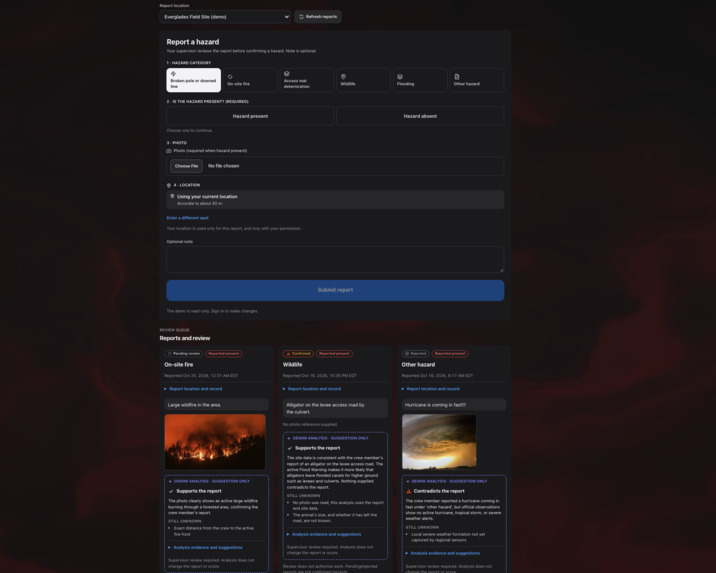The height and width of the screenshot is (573, 716).
Task: Click the pin icon beside 4 · Location heading
Action: [169, 185]
